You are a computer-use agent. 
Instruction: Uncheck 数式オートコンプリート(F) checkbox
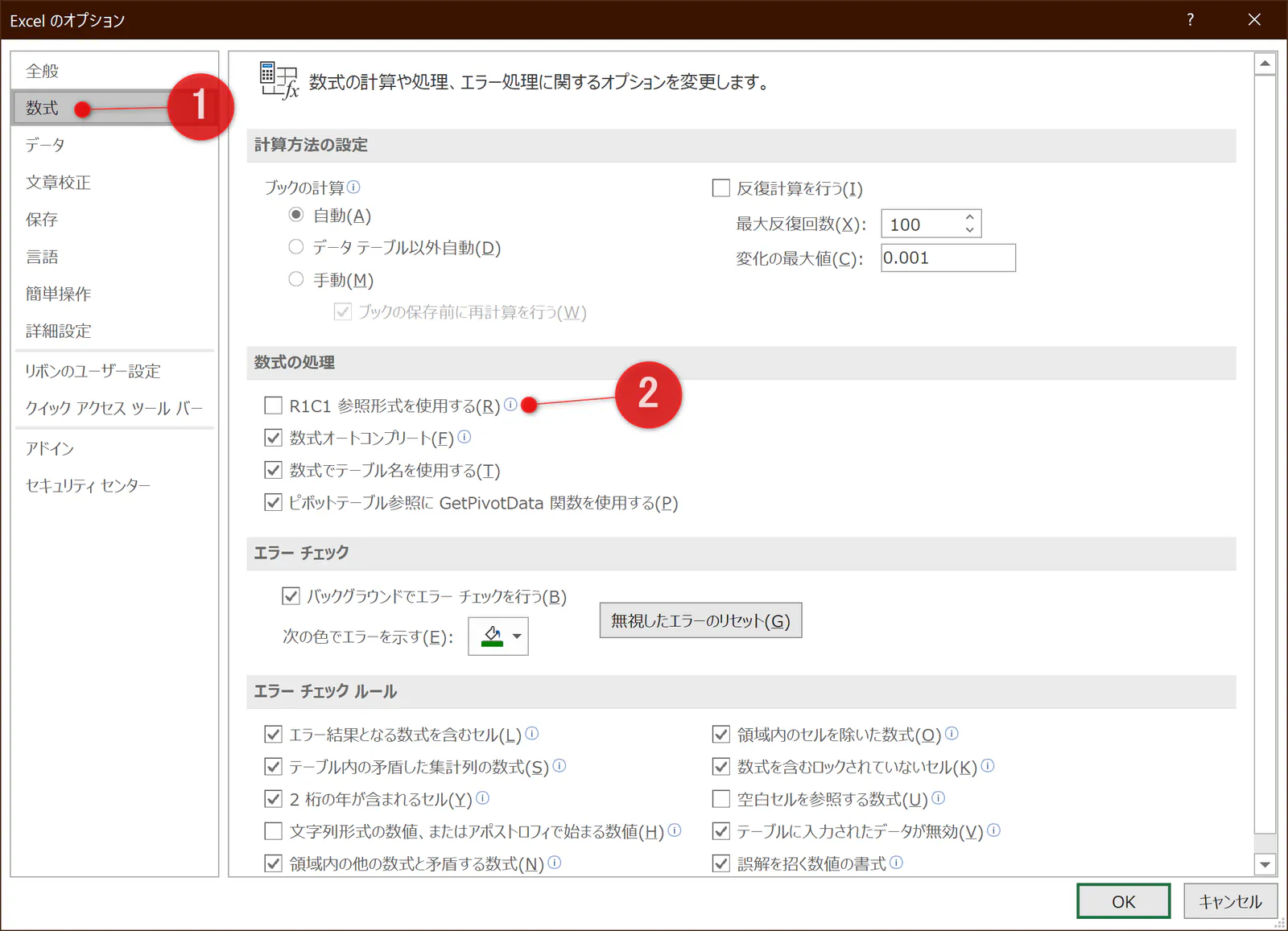(x=274, y=438)
